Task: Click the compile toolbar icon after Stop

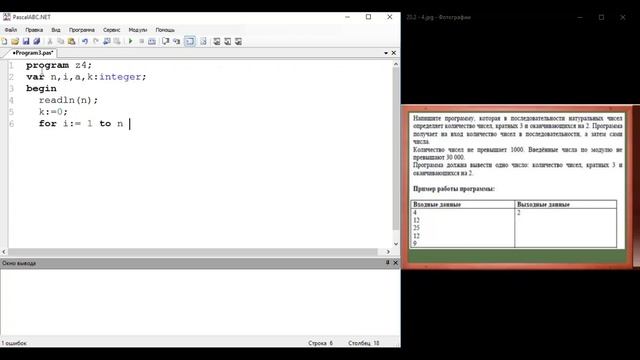Action: tap(152, 41)
